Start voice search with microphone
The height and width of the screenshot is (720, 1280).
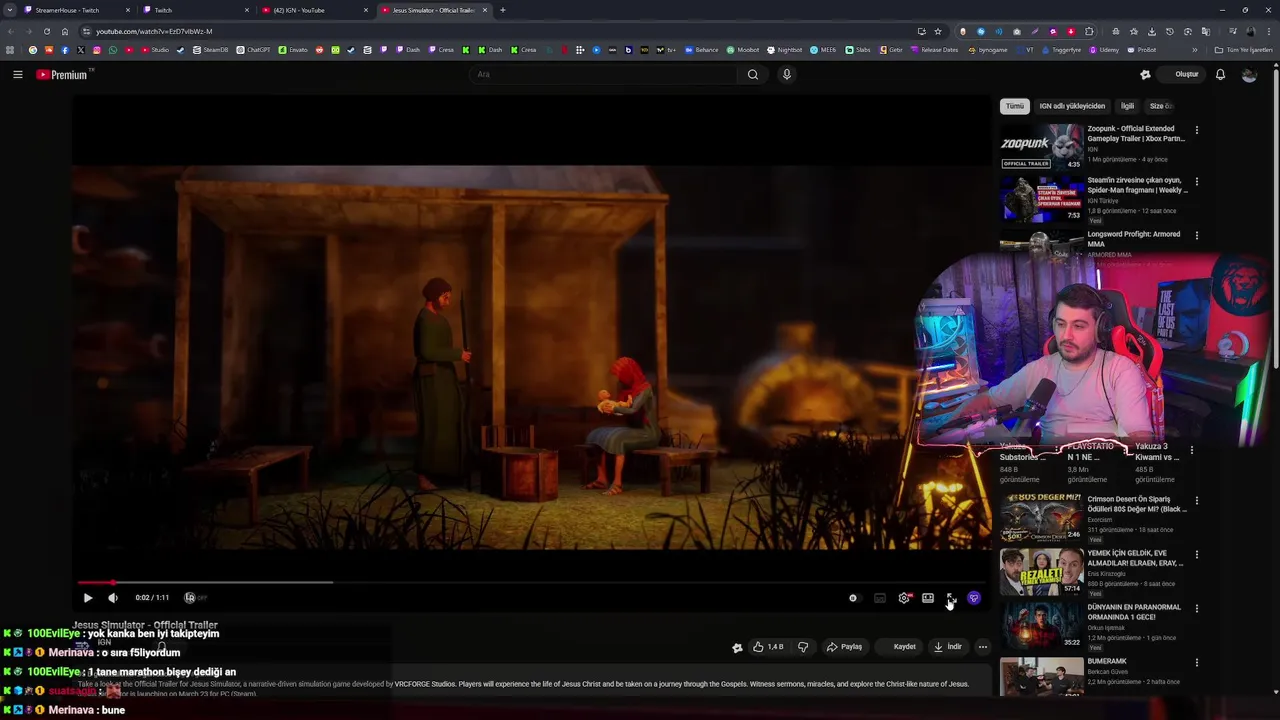click(x=786, y=74)
